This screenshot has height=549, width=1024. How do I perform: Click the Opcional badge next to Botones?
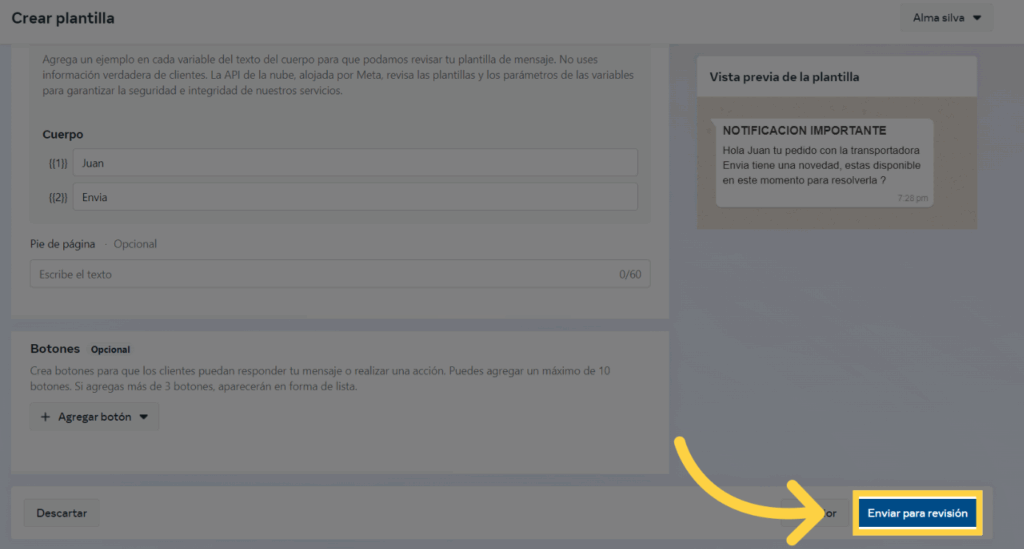[110, 350]
